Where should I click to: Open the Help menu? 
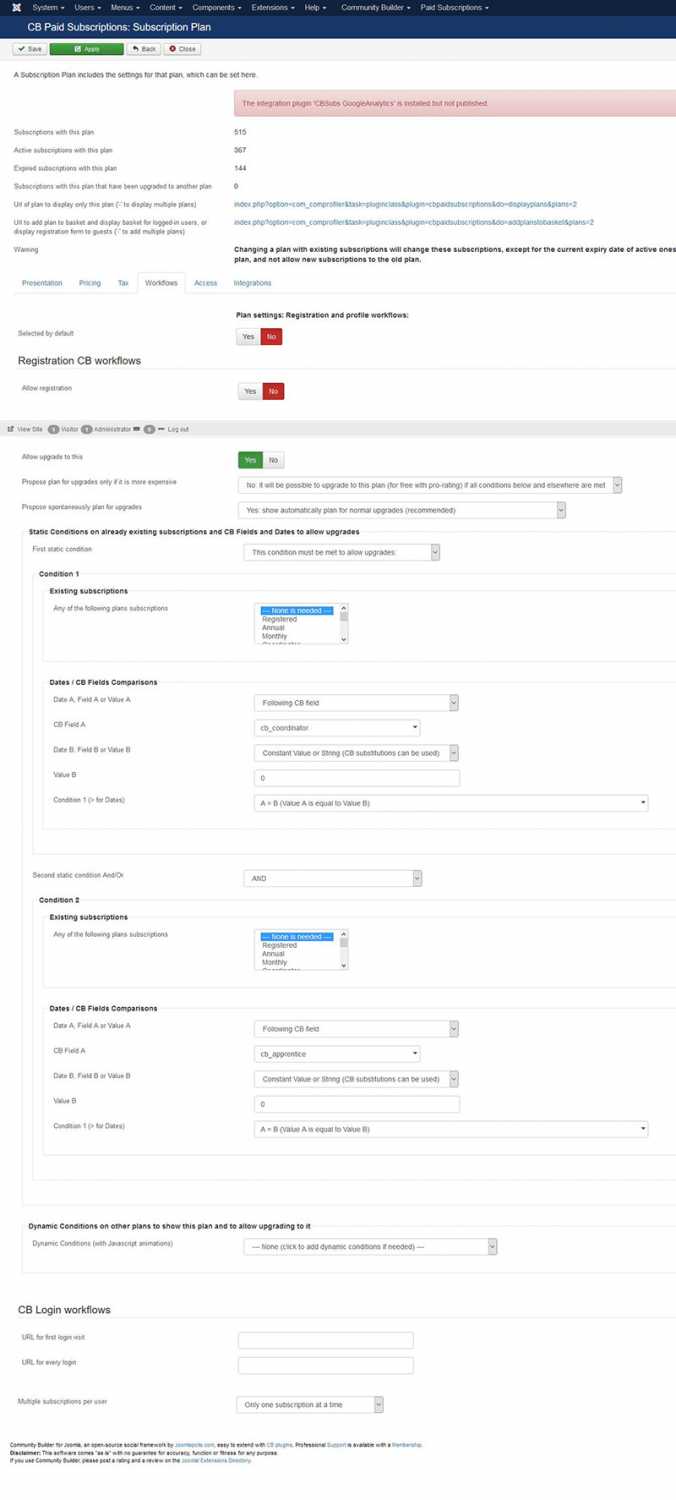click(x=315, y=7)
